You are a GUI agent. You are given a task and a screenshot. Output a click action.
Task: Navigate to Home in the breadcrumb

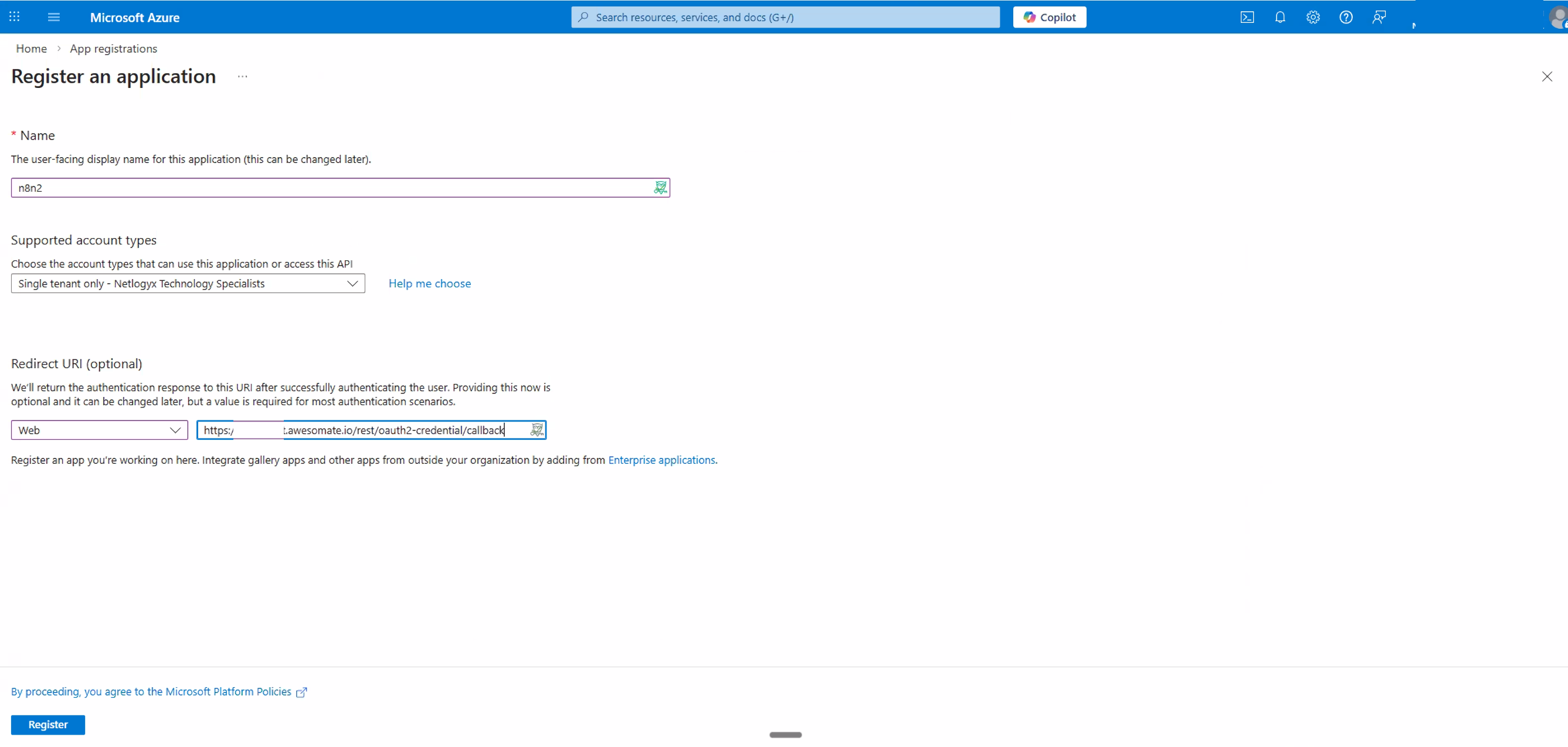coord(31,48)
